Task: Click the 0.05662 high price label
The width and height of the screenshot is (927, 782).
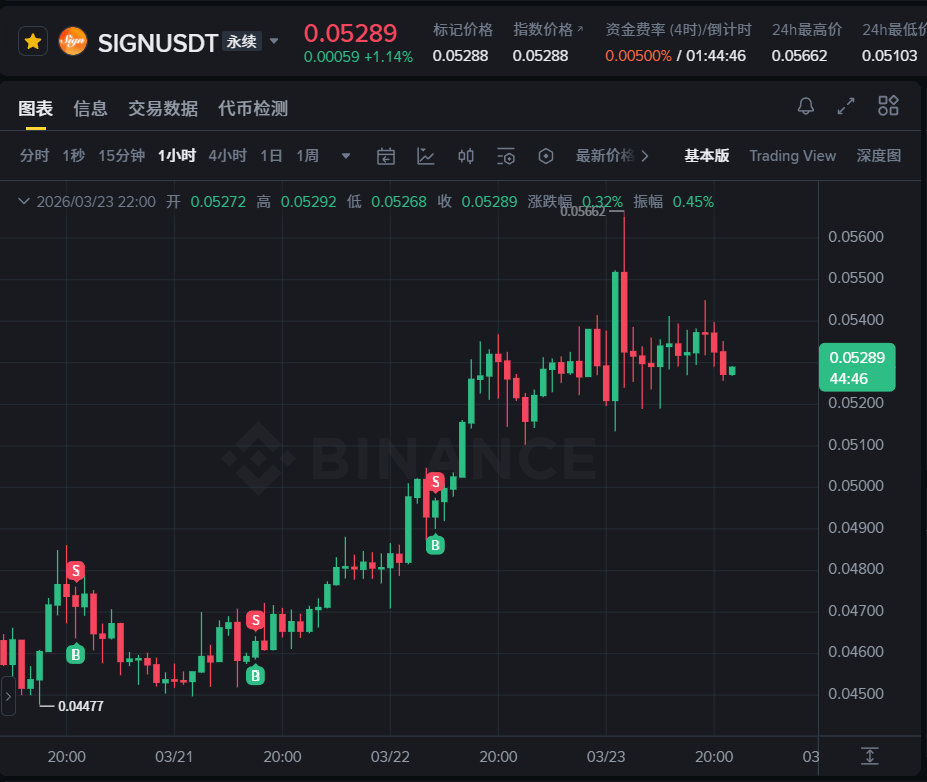Action: [583, 212]
